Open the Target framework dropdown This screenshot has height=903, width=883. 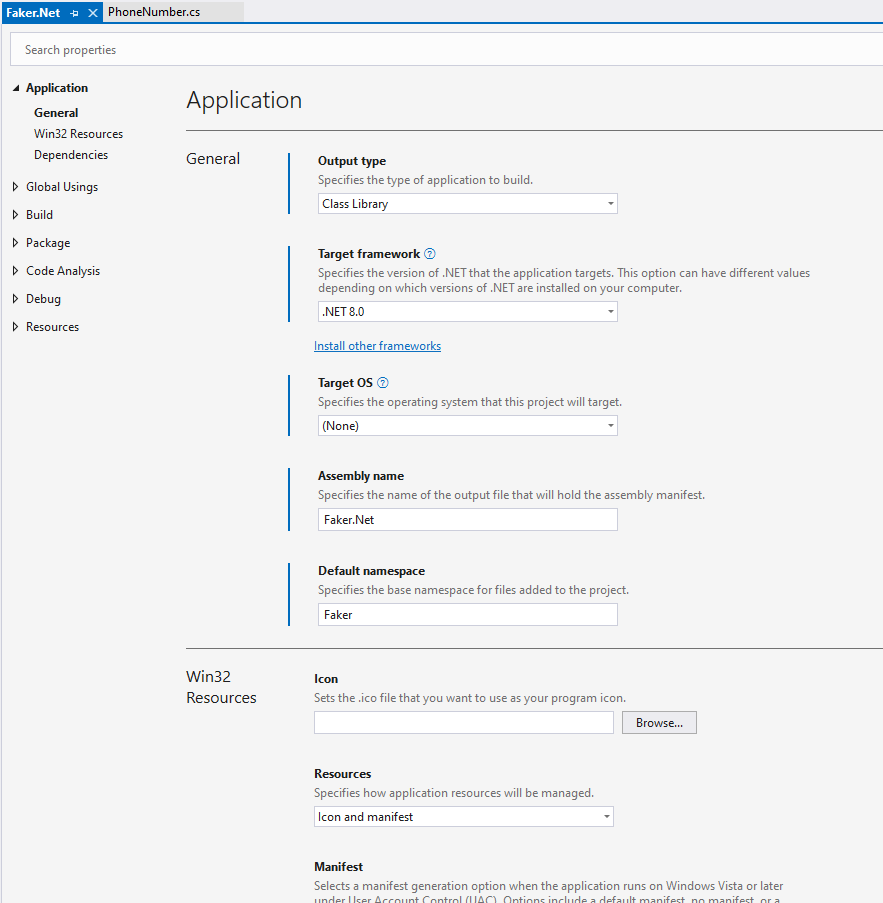coord(468,312)
